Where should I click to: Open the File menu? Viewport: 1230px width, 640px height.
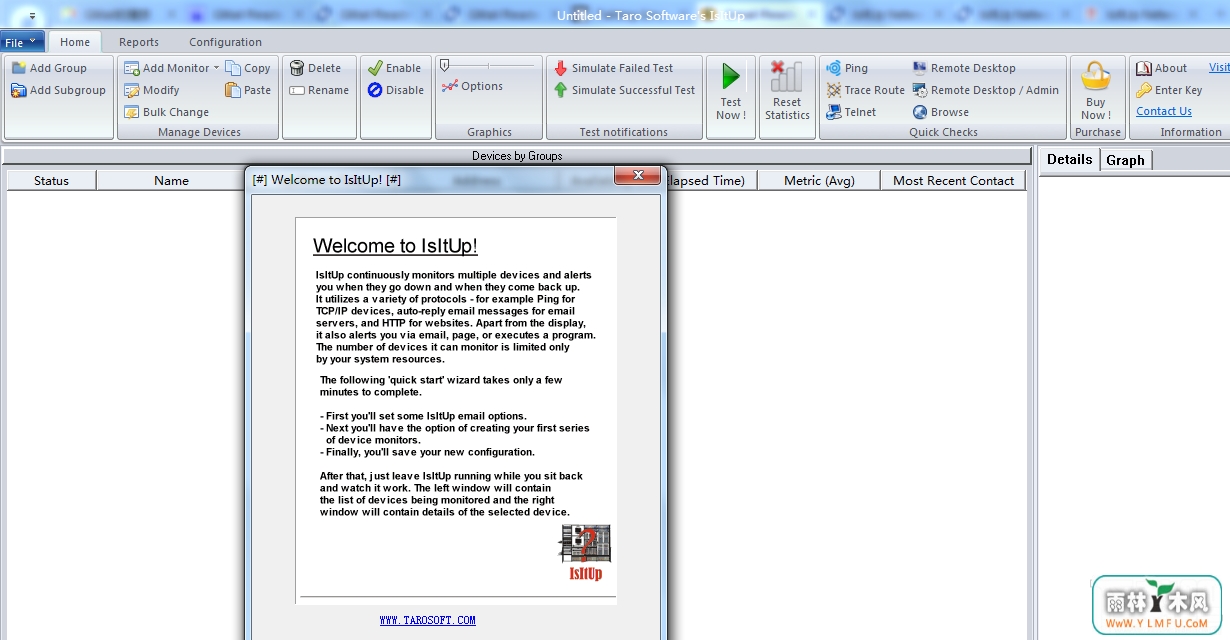tap(21, 42)
